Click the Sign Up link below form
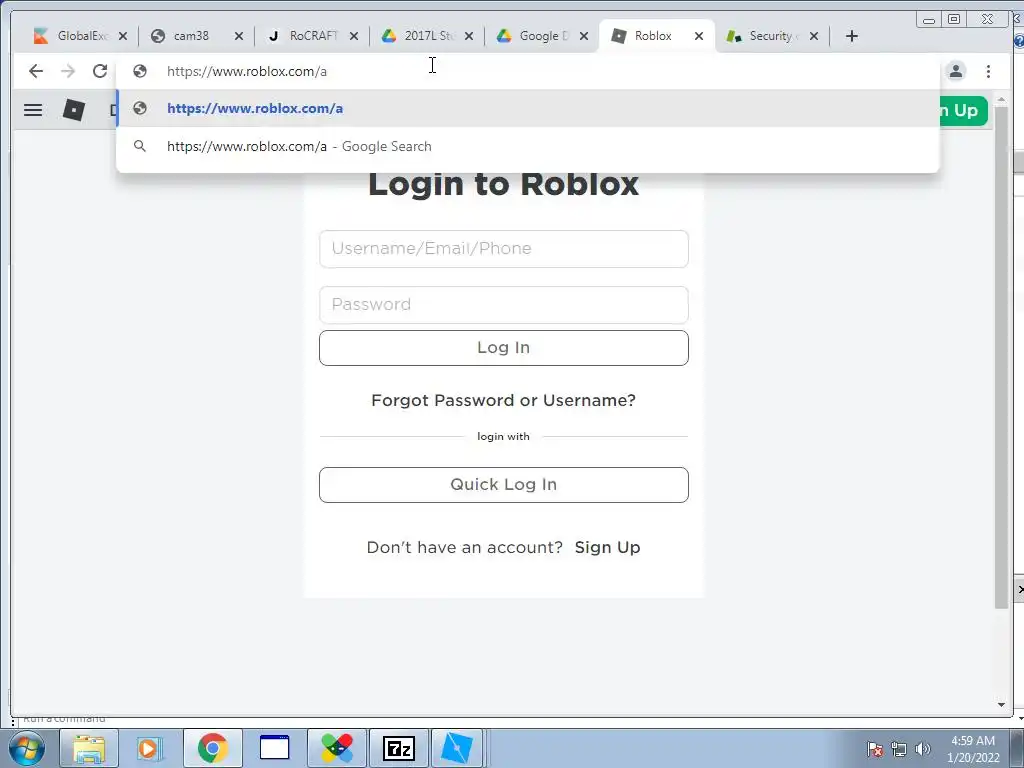Image resolution: width=1024 pixels, height=768 pixels. click(607, 547)
